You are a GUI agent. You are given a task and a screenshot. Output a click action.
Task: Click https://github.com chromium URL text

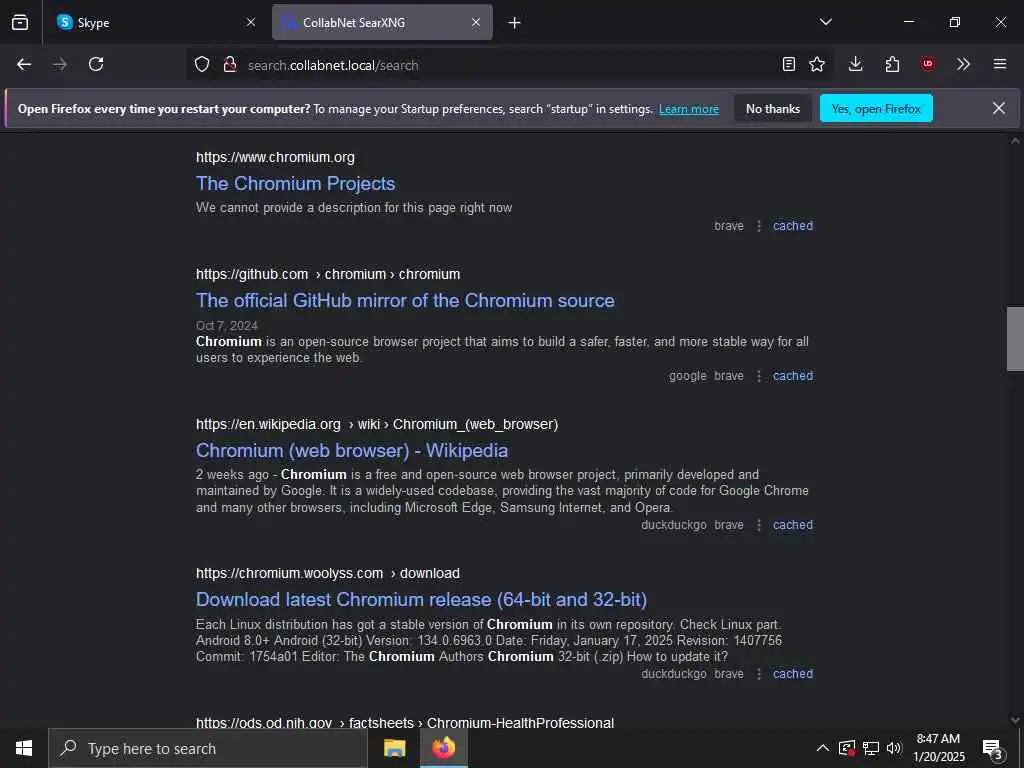coord(328,274)
